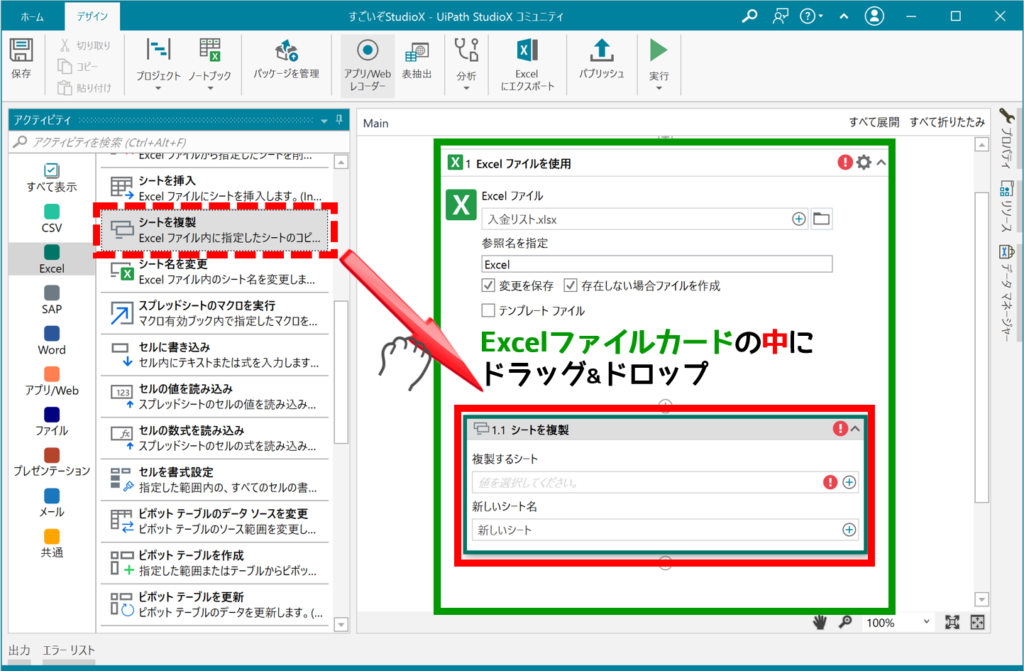This screenshot has height=671, width=1024.
Task: Open plus menu for 複製するシート field
Action: click(x=848, y=482)
